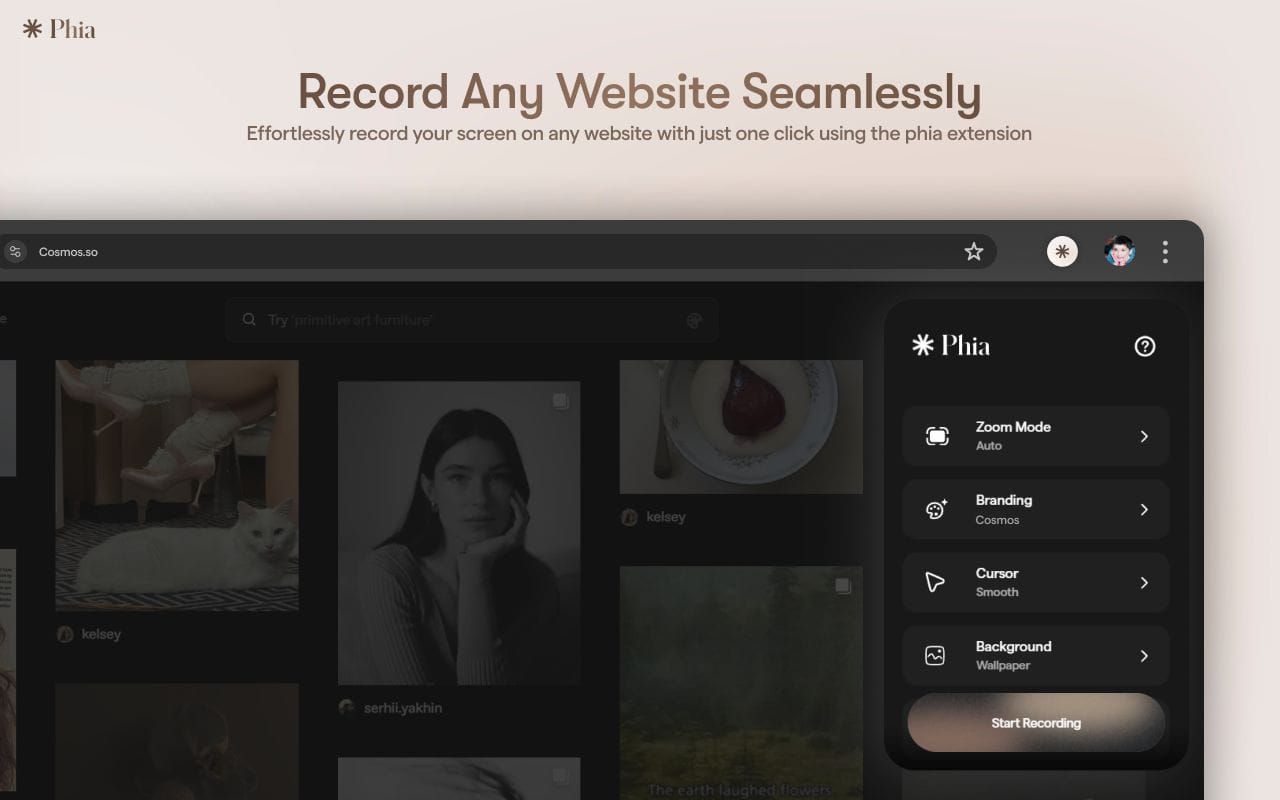The width and height of the screenshot is (1280, 800).
Task: Open the black-and-white woman portrait thumbnail
Action: point(458,532)
